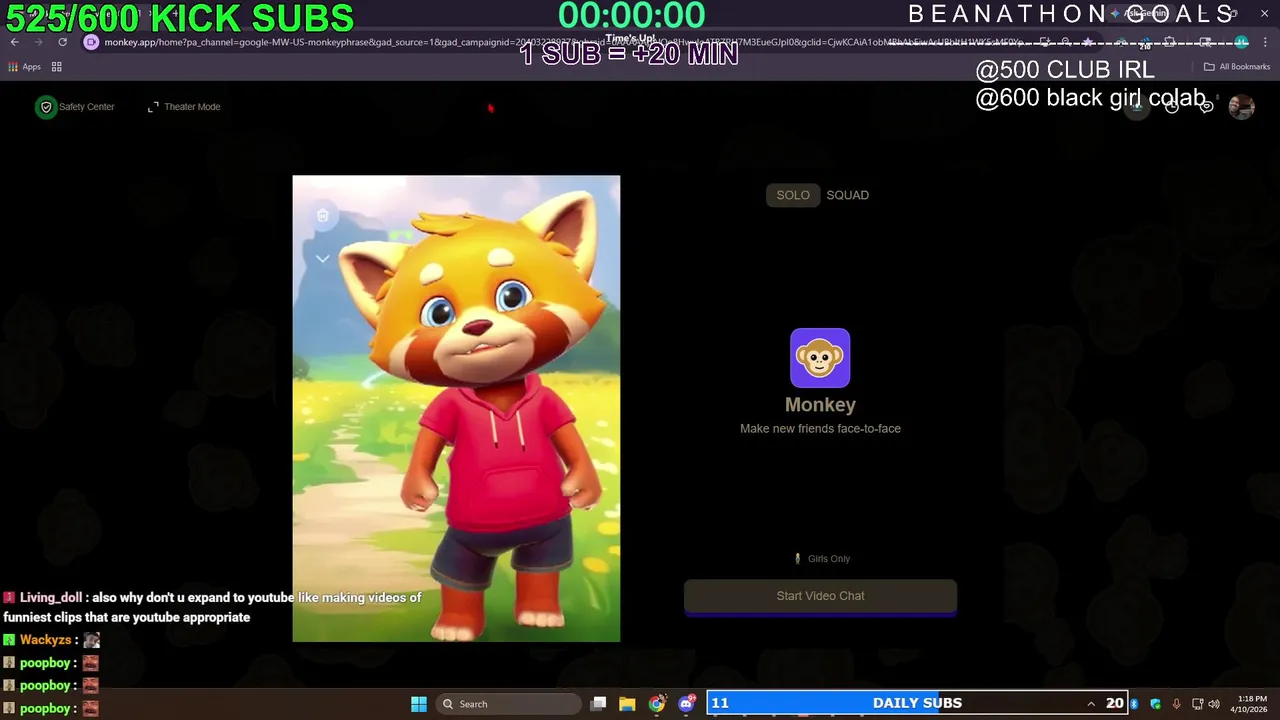
Task: Open Discord from the taskbar
Action: (x=686, y=704)
